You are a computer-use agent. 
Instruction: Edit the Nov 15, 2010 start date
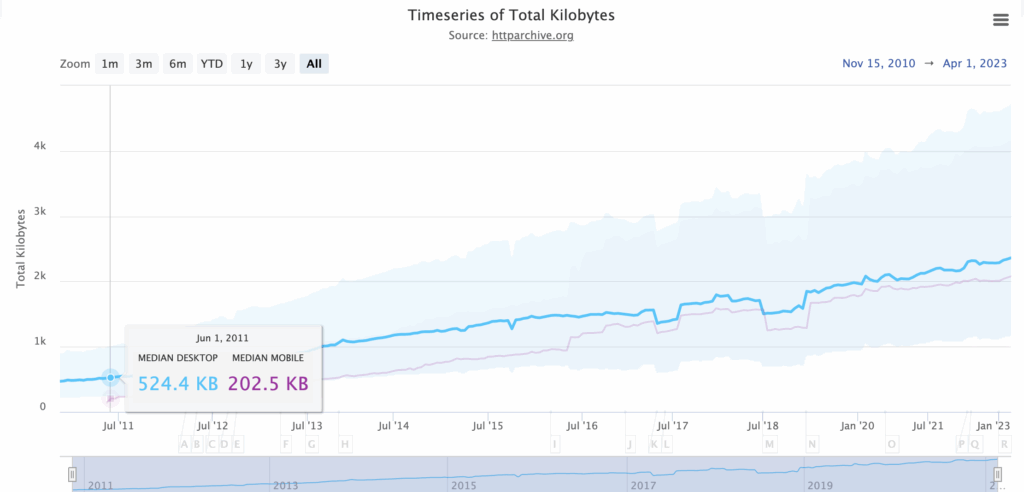[877, 64]
